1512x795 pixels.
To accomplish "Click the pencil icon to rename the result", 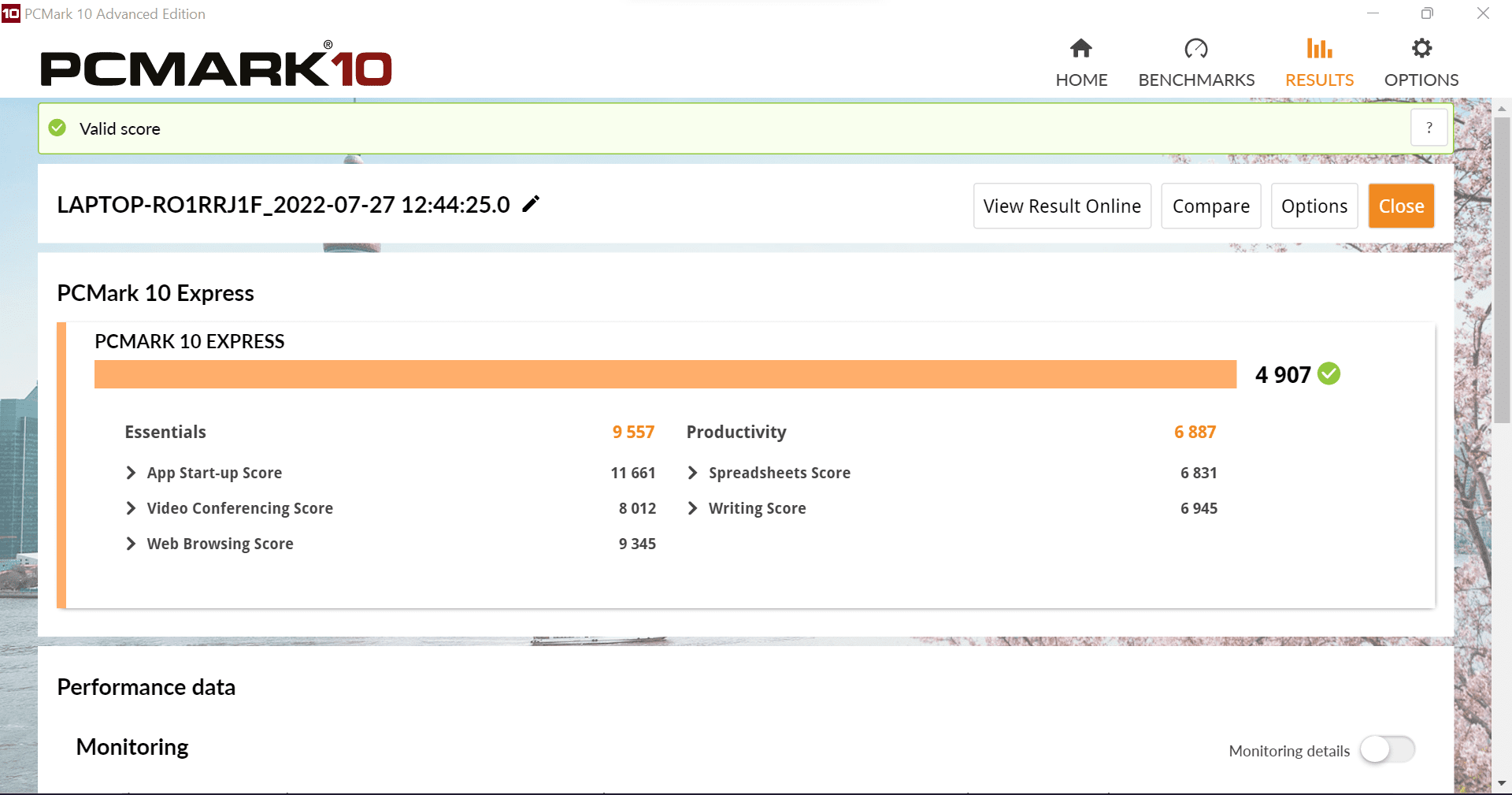I will pyautogui.click(x=532, y=204).
